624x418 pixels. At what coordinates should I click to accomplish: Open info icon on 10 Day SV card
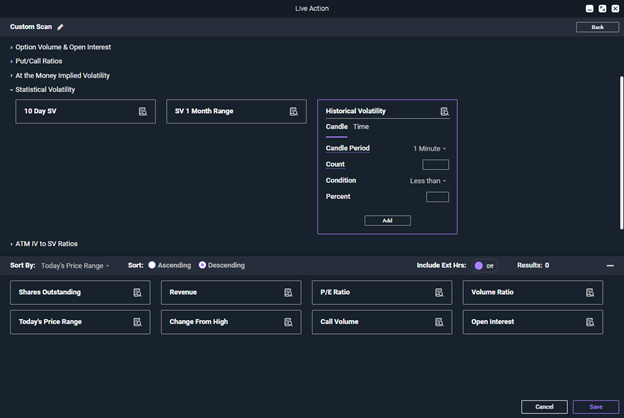click(x=142, y=111)
